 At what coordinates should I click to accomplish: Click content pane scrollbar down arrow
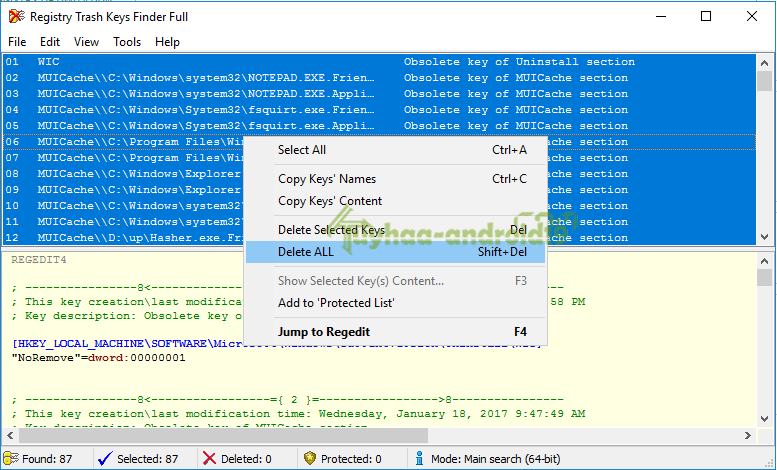[765, 419]
